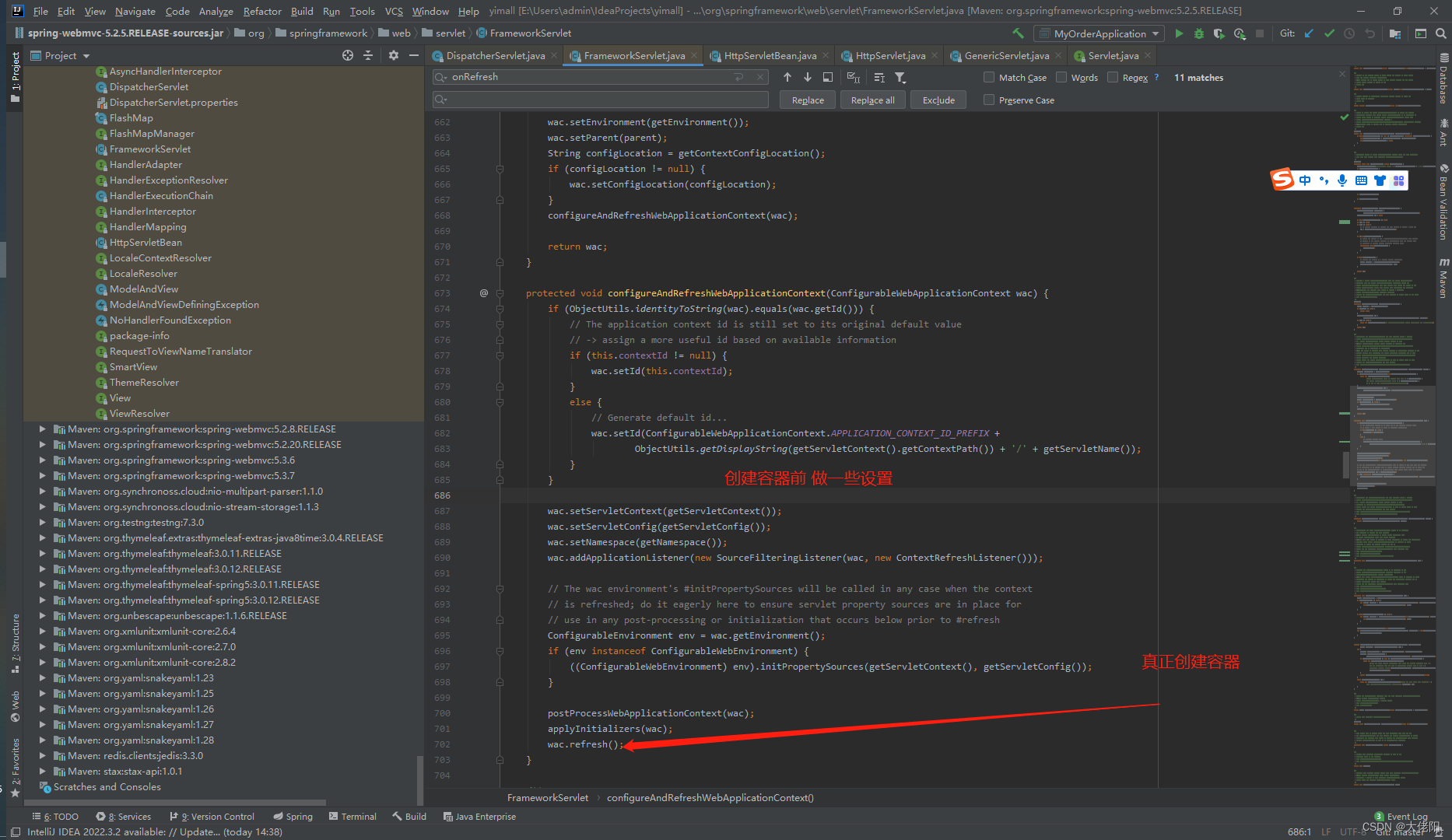Show profiler run icon in toolbar
The height and width of the screenshot is (840, 1452).
pyautogui.click(x=1239, y=33)
